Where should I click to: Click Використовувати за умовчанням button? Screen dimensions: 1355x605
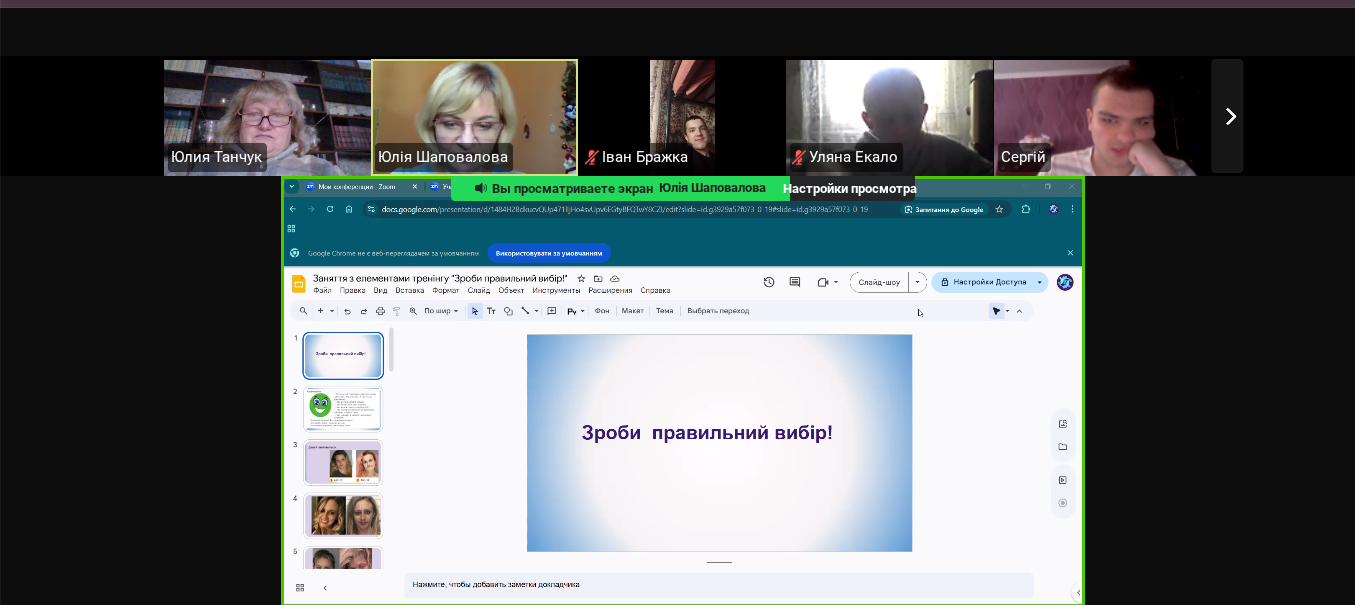[x=549, y=253]
